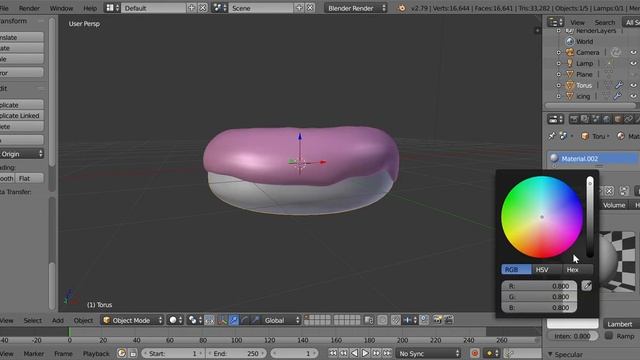Toggle proportional editing button in 3D header
Image resolution: width=640 pixels, height=360 pixels.
point(382,320)
